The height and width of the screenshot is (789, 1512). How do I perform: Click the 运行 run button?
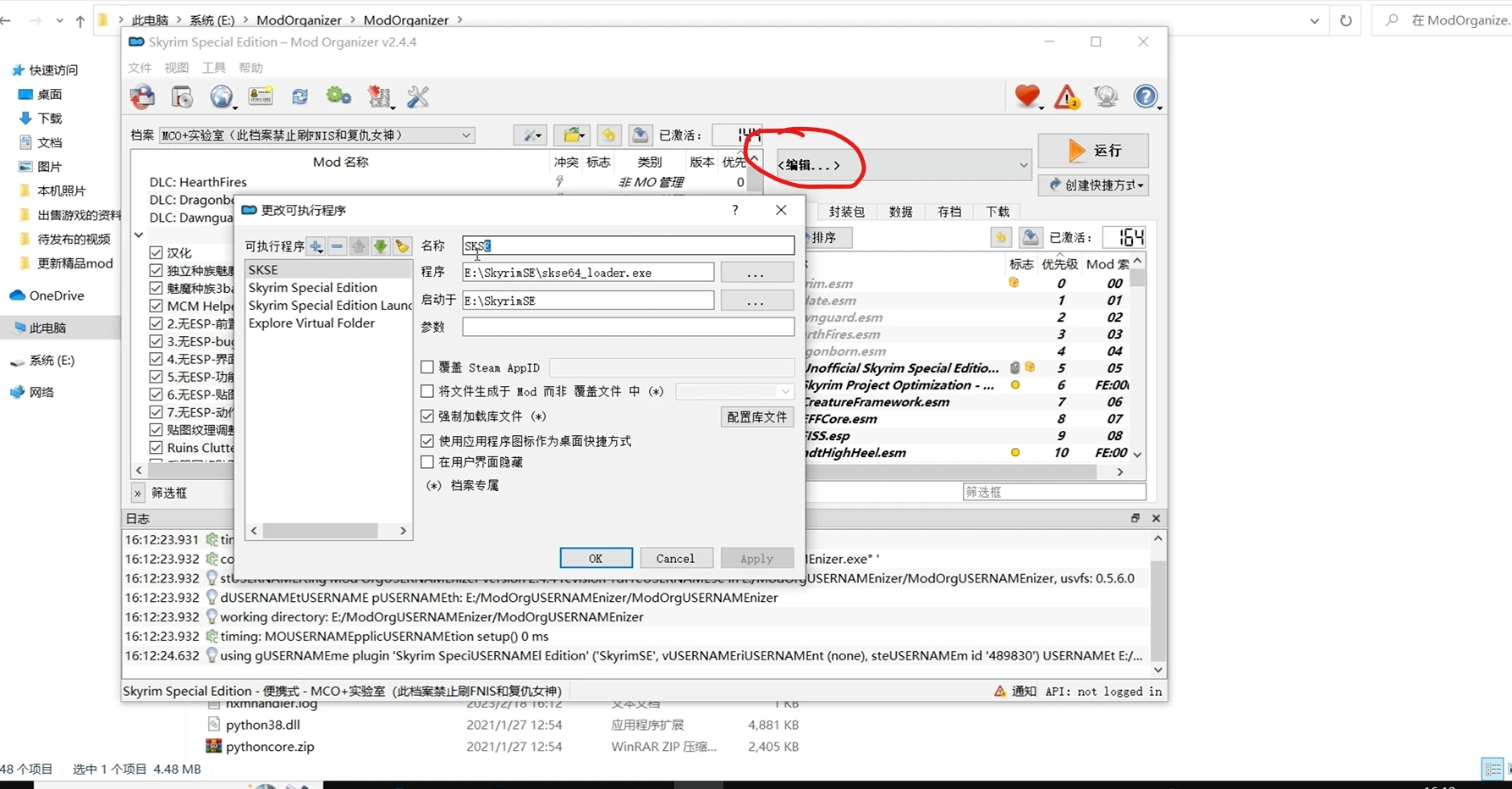1093,151
